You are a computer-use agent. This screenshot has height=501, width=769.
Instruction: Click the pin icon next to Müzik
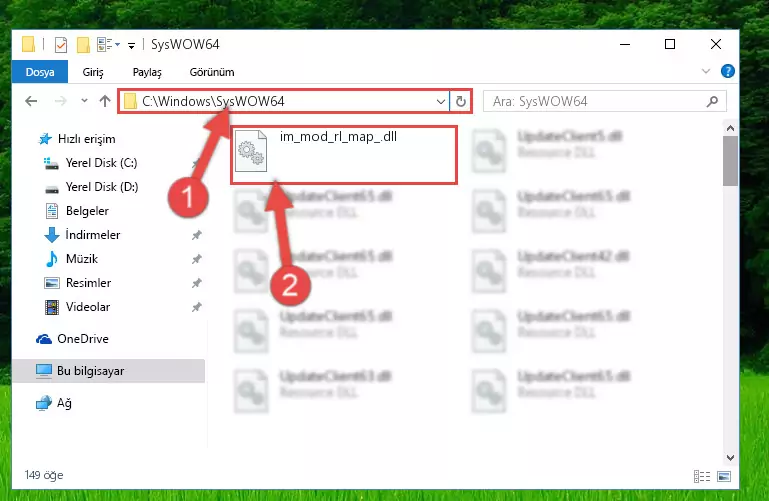point(197,259)
